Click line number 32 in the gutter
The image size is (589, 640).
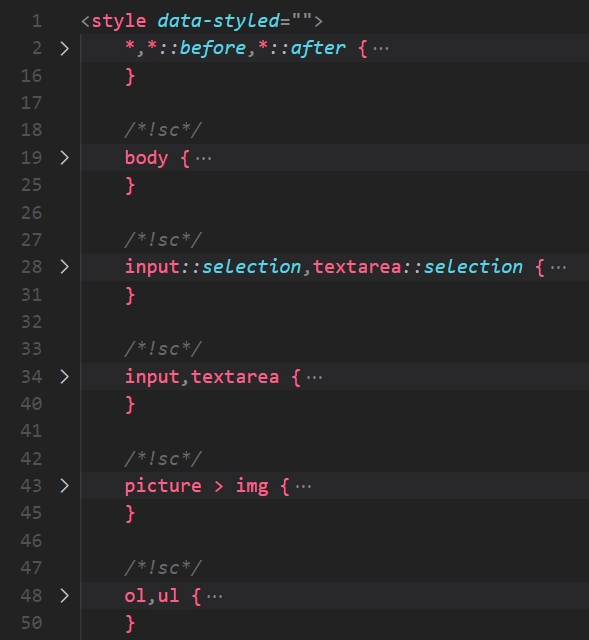pyautogui.click(x=31, y=322)
